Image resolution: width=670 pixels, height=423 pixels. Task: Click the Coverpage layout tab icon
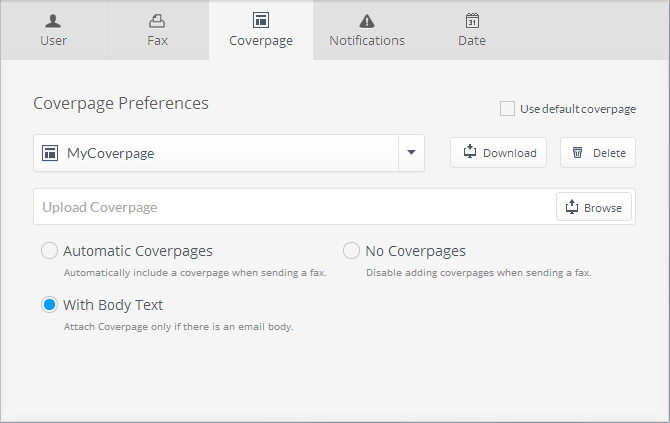(x=261, y=20)
